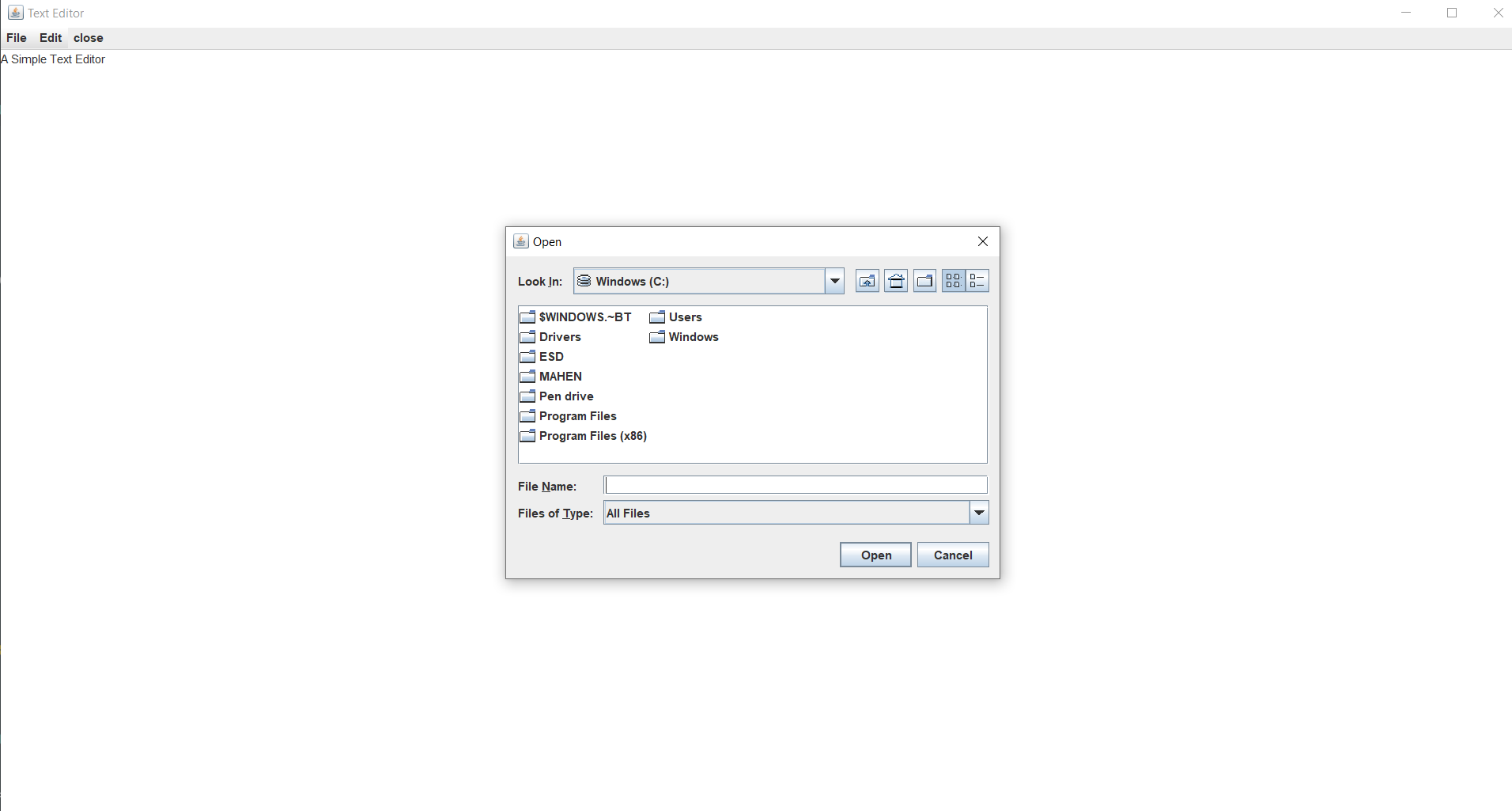Open the Program Files folder
The height and width of the screenshot is (811, 1512).
tap(576, 415)
